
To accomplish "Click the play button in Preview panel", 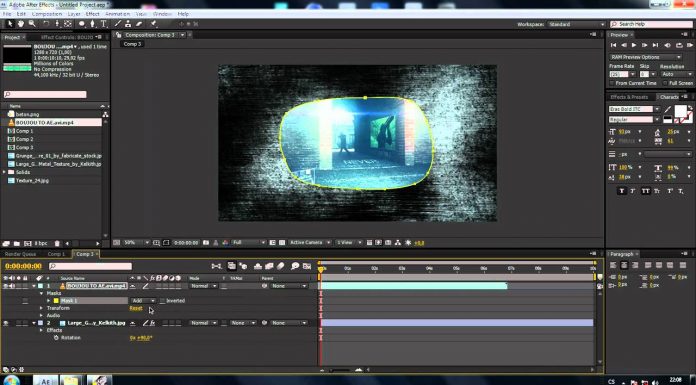I will pyautogui.click(x=634, y=45).
